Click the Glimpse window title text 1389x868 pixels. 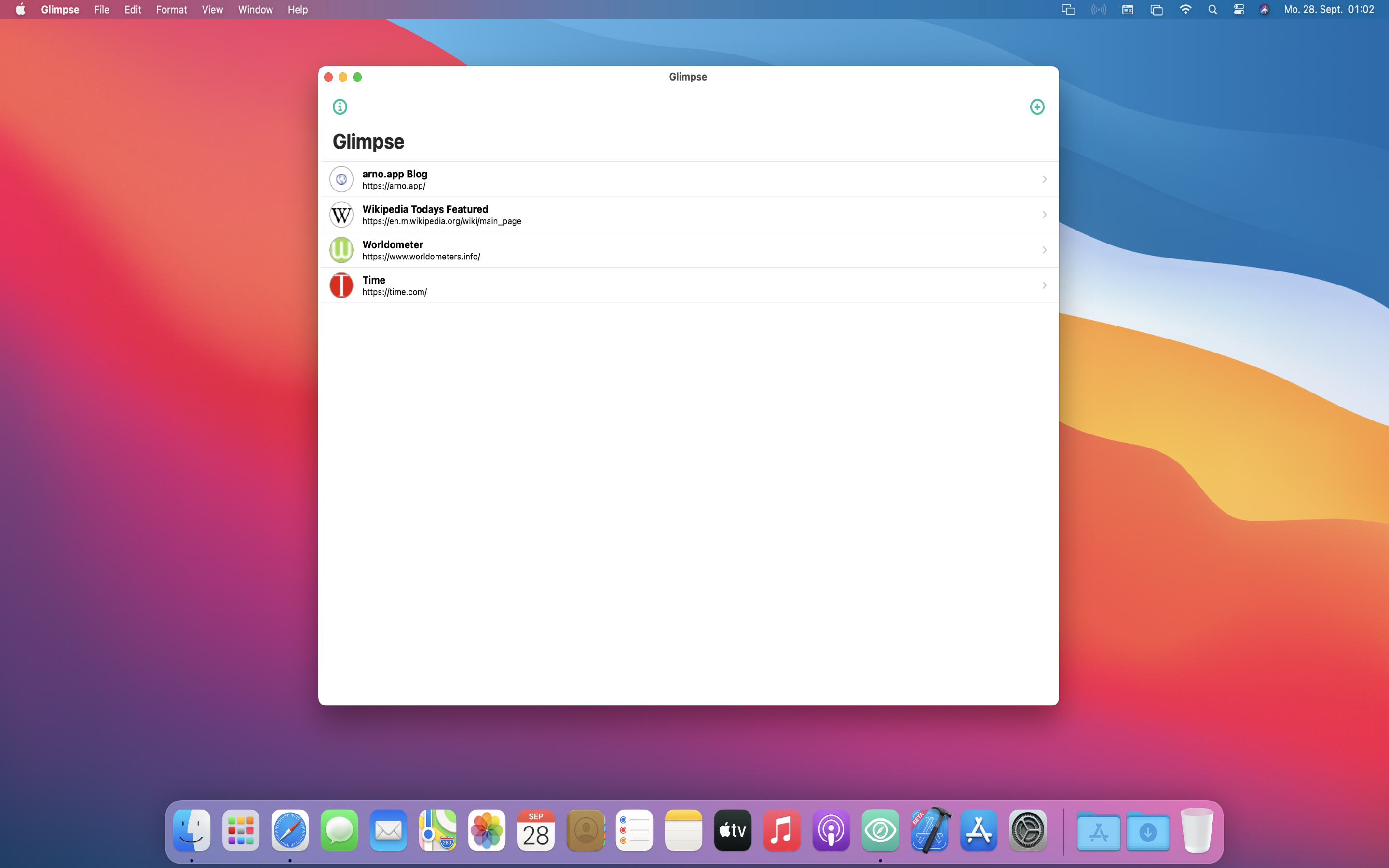(x=688, y=77)
